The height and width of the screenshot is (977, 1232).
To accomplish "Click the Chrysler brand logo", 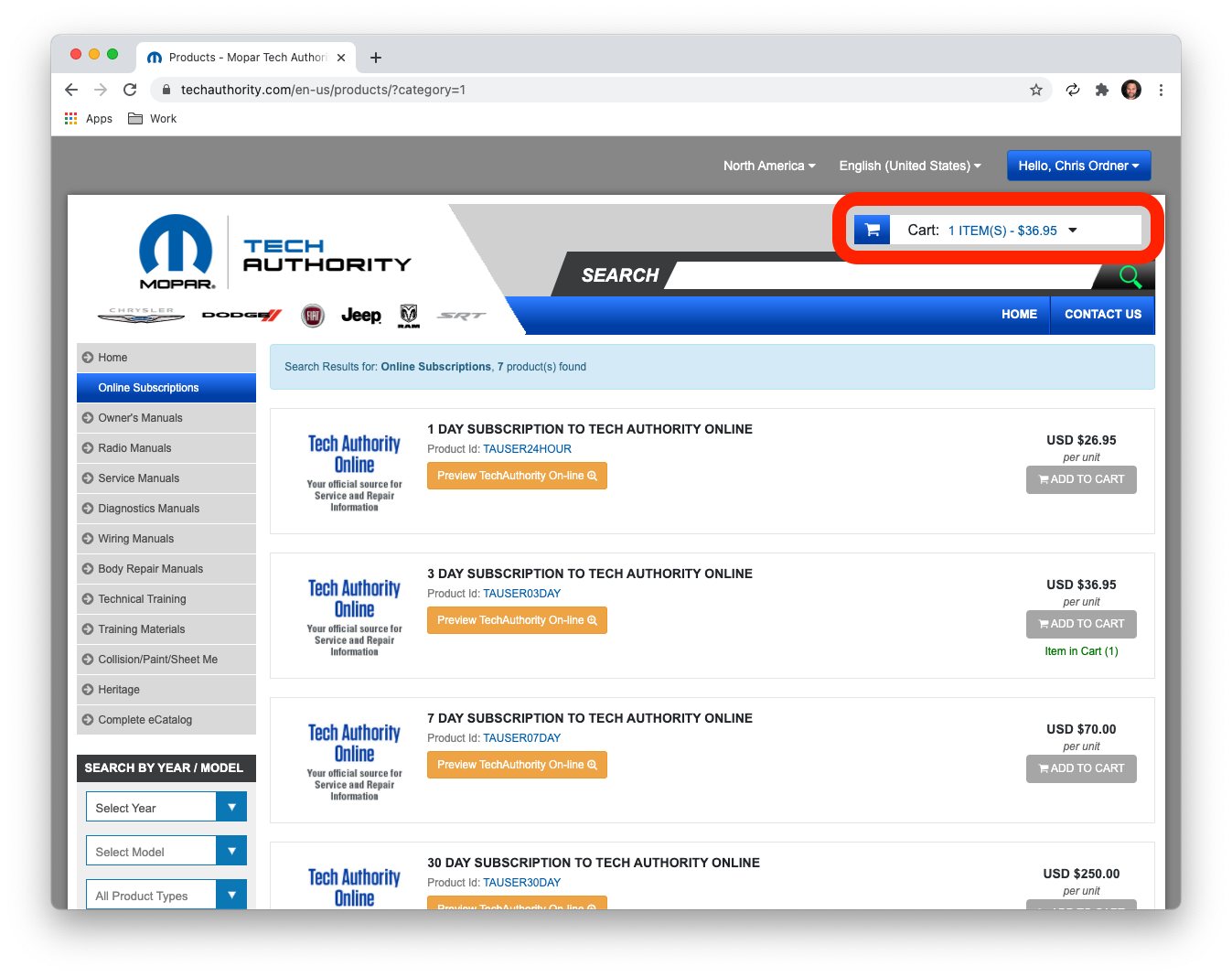I will [x=142, y=316].
